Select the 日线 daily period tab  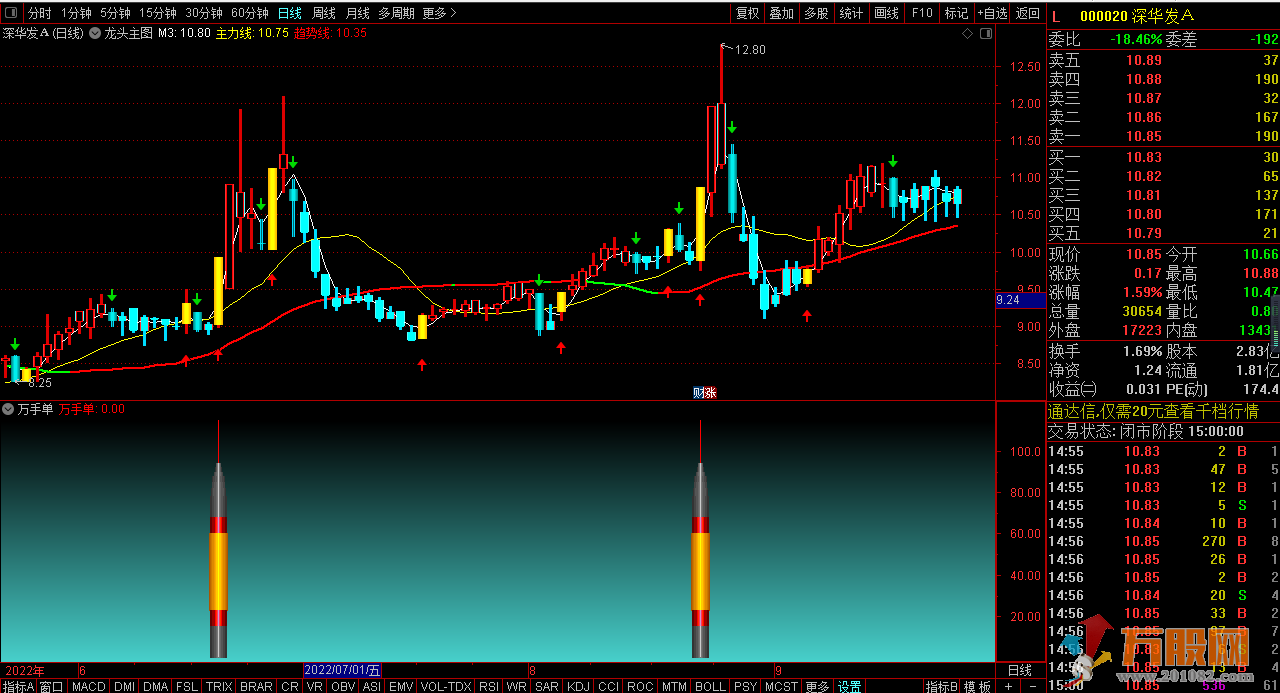tap(290, 13)
